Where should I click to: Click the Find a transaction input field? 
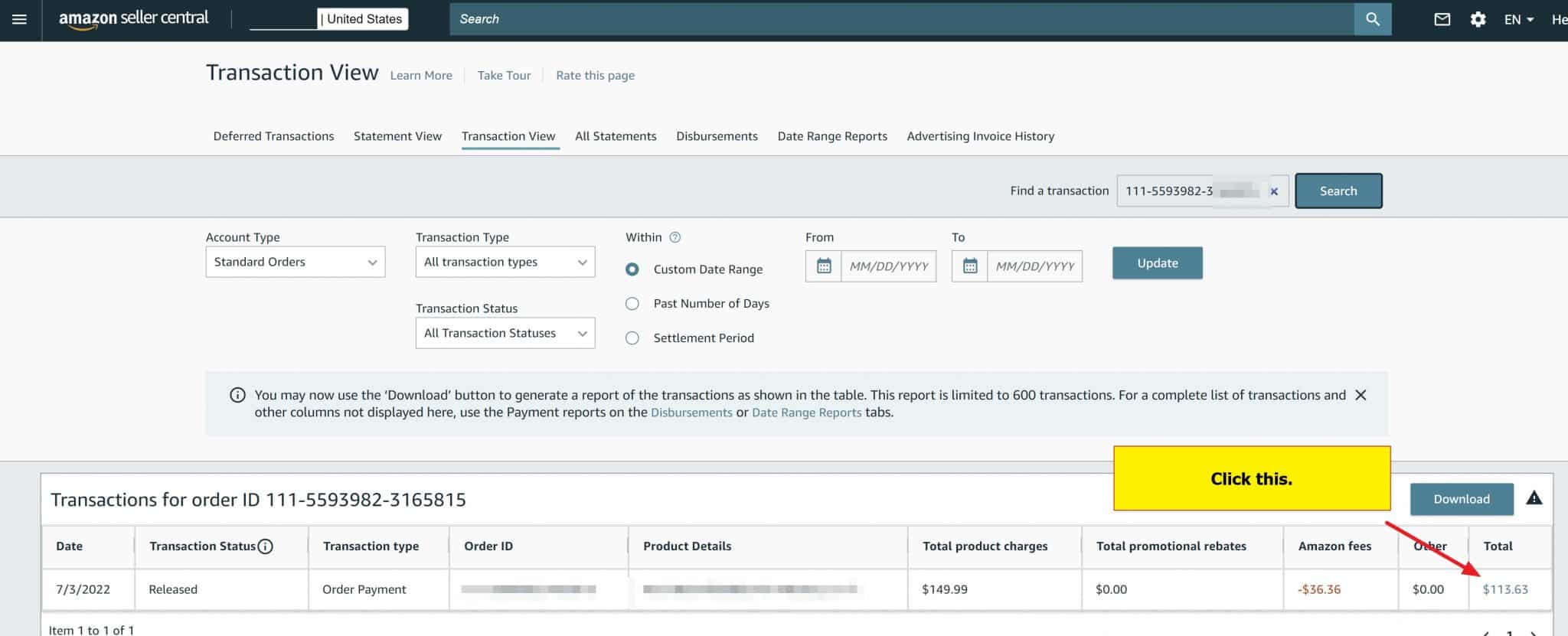click(1203, 191)
